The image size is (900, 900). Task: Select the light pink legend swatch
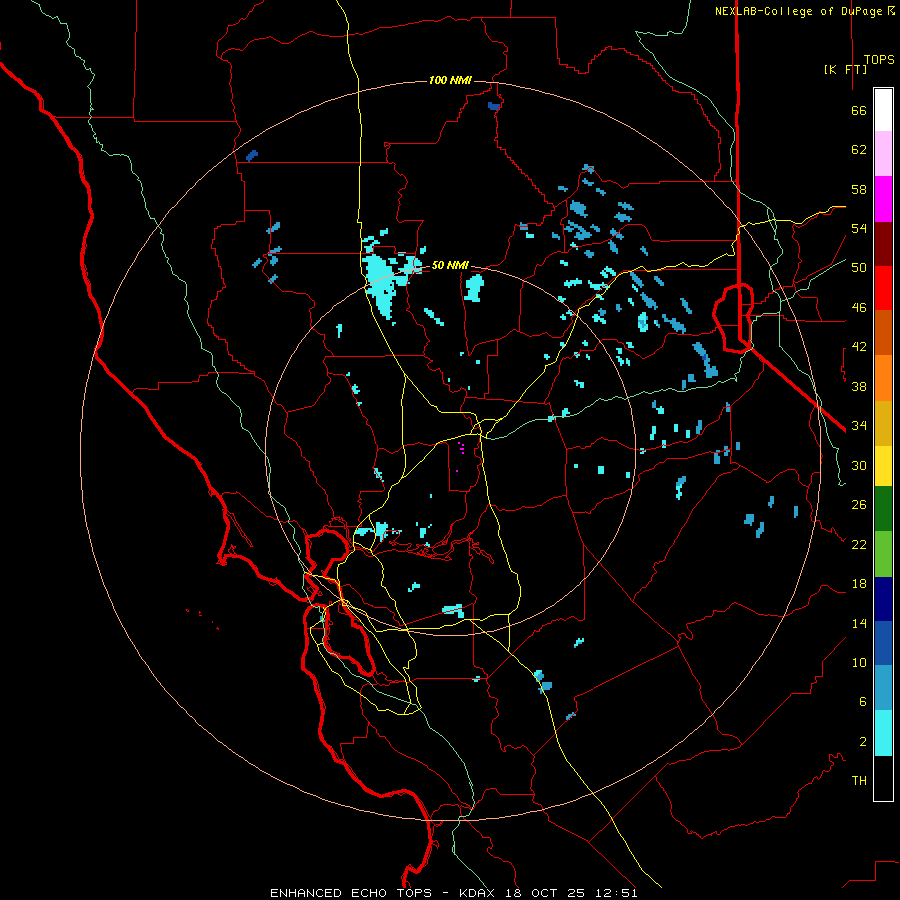pos(883,154)
